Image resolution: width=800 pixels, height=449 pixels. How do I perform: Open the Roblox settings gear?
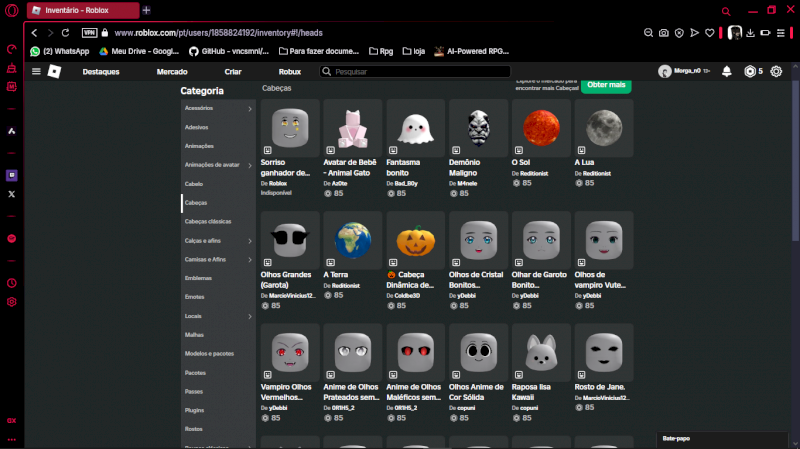(x=776, y=72)
